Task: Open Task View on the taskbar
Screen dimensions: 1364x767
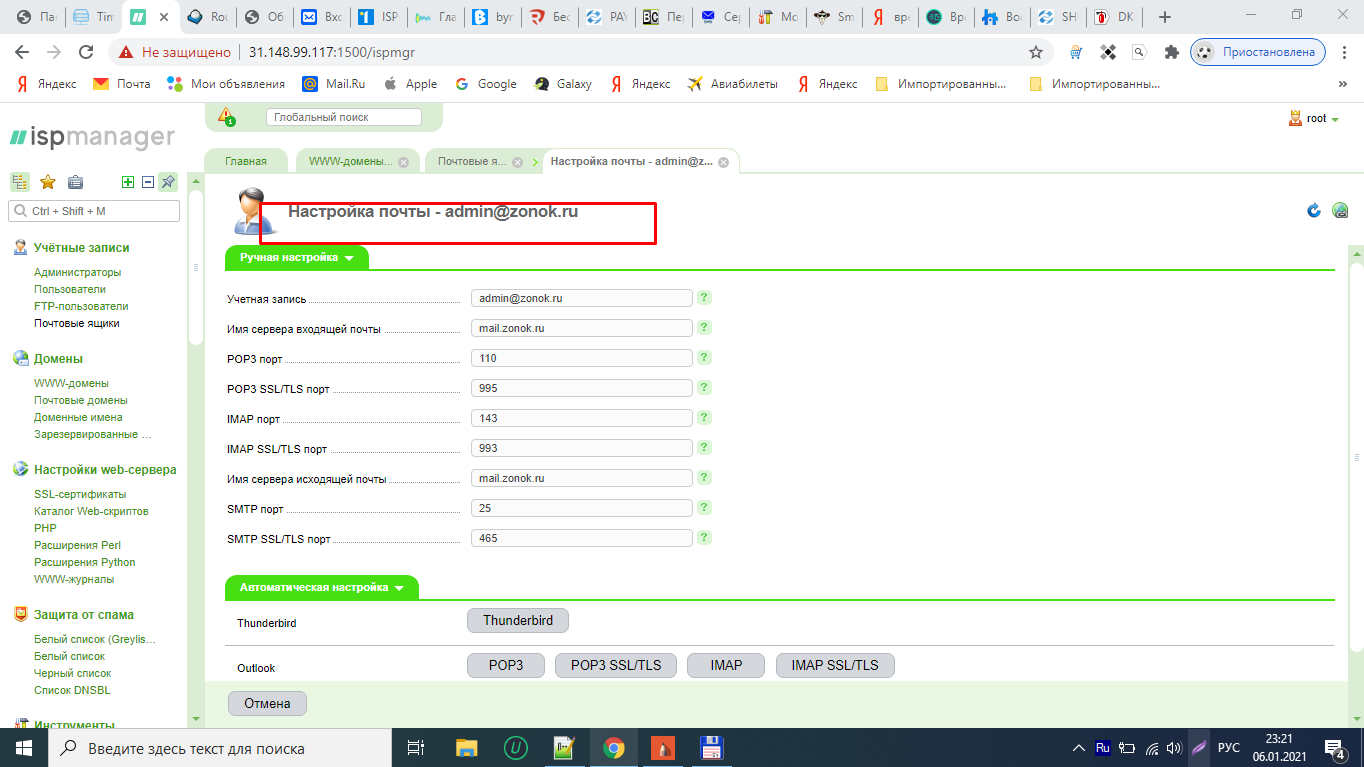Action: [x=417, y=748]
